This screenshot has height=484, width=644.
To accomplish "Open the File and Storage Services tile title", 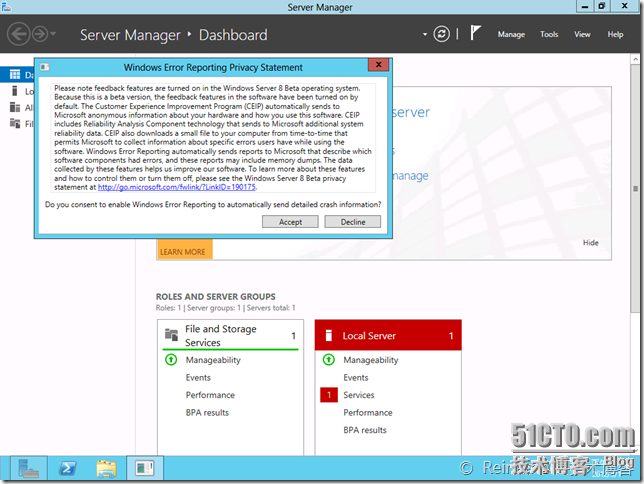I will (221, 336).
